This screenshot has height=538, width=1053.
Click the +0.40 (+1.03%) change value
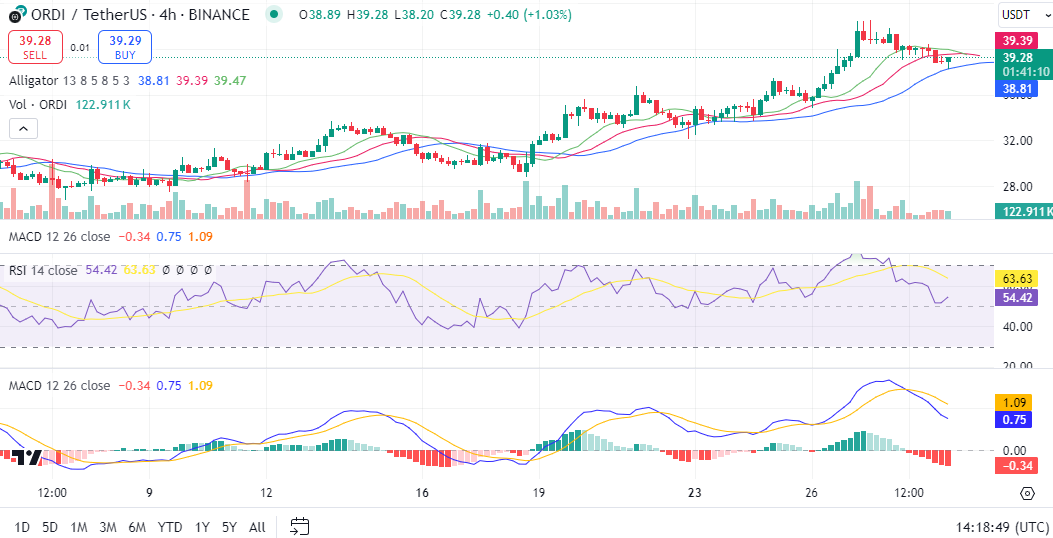[531, 14]
